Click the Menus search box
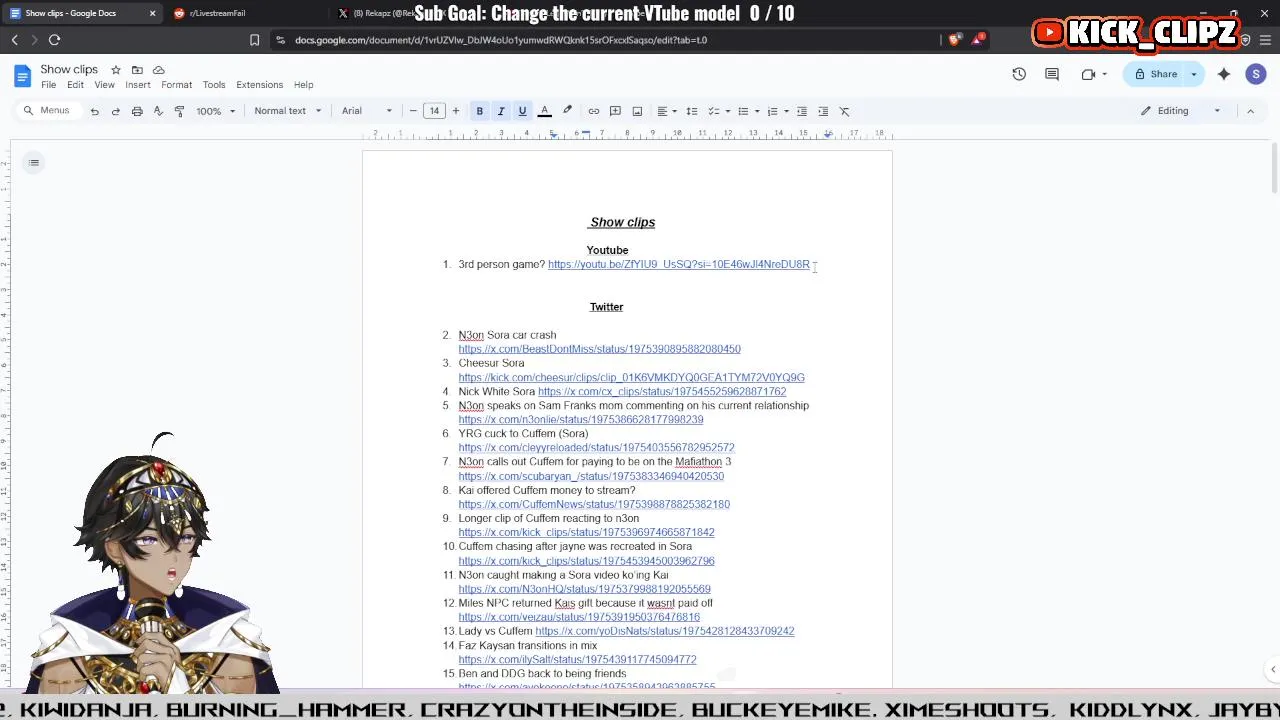The image size is (1280, 720). tap(48, 111)
